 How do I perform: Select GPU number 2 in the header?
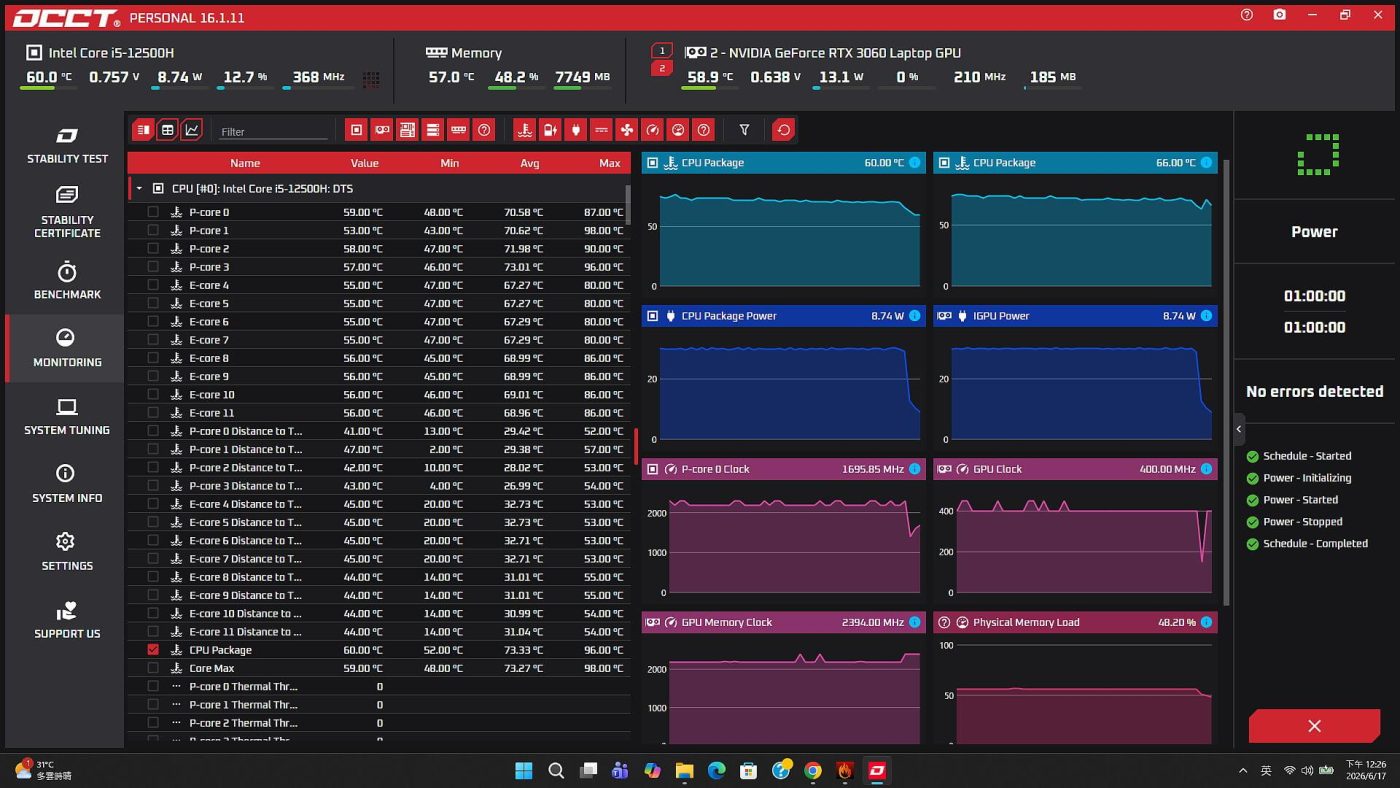pos(661,68)
